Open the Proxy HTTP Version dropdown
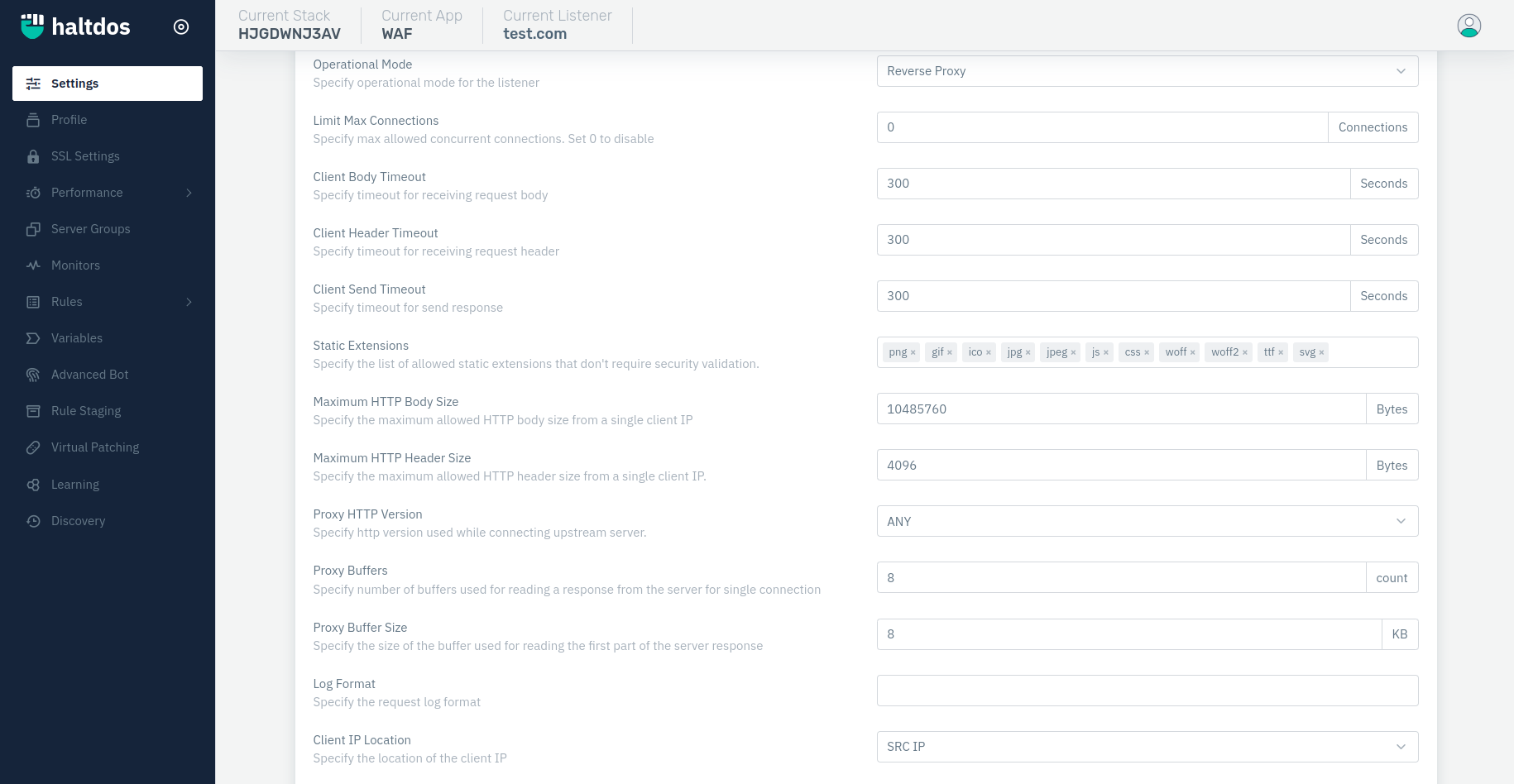 coord(1147,522)
